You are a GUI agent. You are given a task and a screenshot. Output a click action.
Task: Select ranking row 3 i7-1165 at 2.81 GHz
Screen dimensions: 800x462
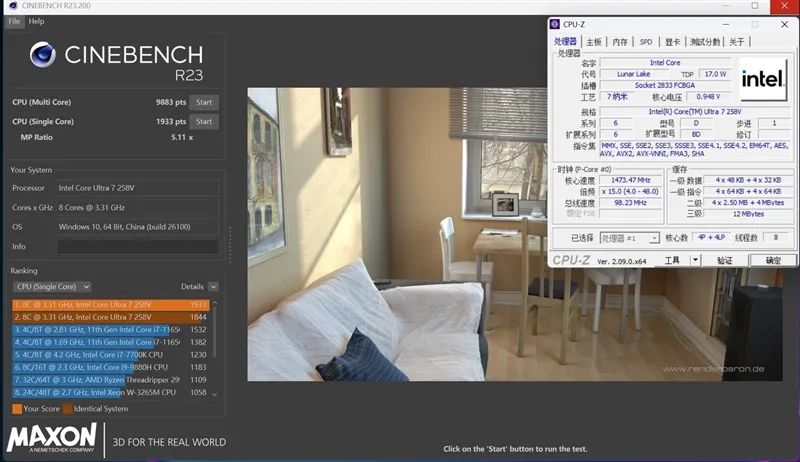point(111,330)
